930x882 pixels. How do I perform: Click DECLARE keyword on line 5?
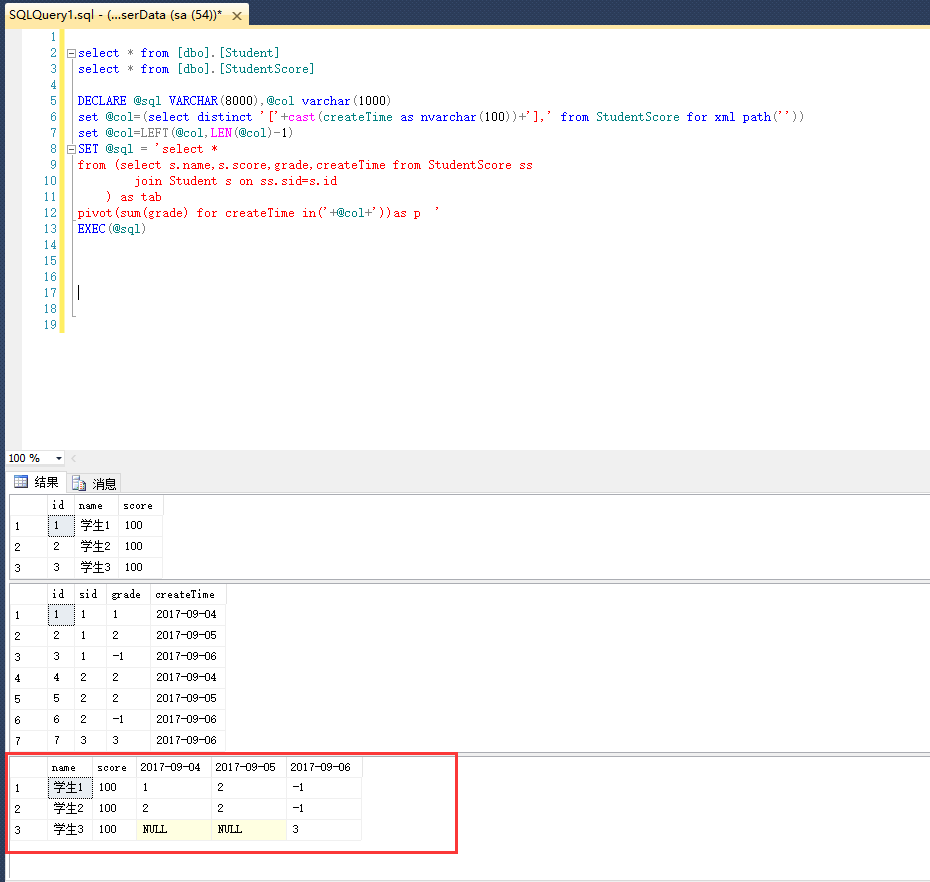click(102, 101)
